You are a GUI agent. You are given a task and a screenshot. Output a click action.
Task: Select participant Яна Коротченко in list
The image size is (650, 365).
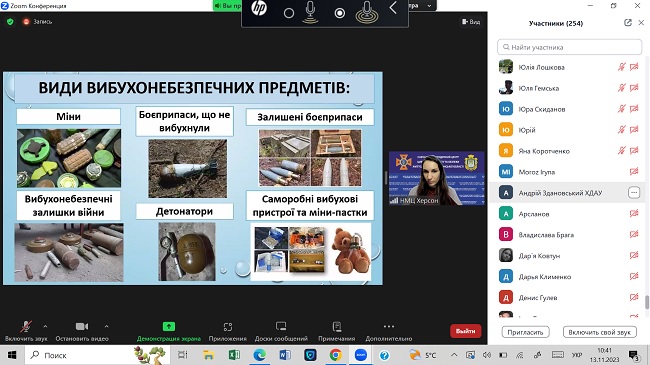point(567,151)
